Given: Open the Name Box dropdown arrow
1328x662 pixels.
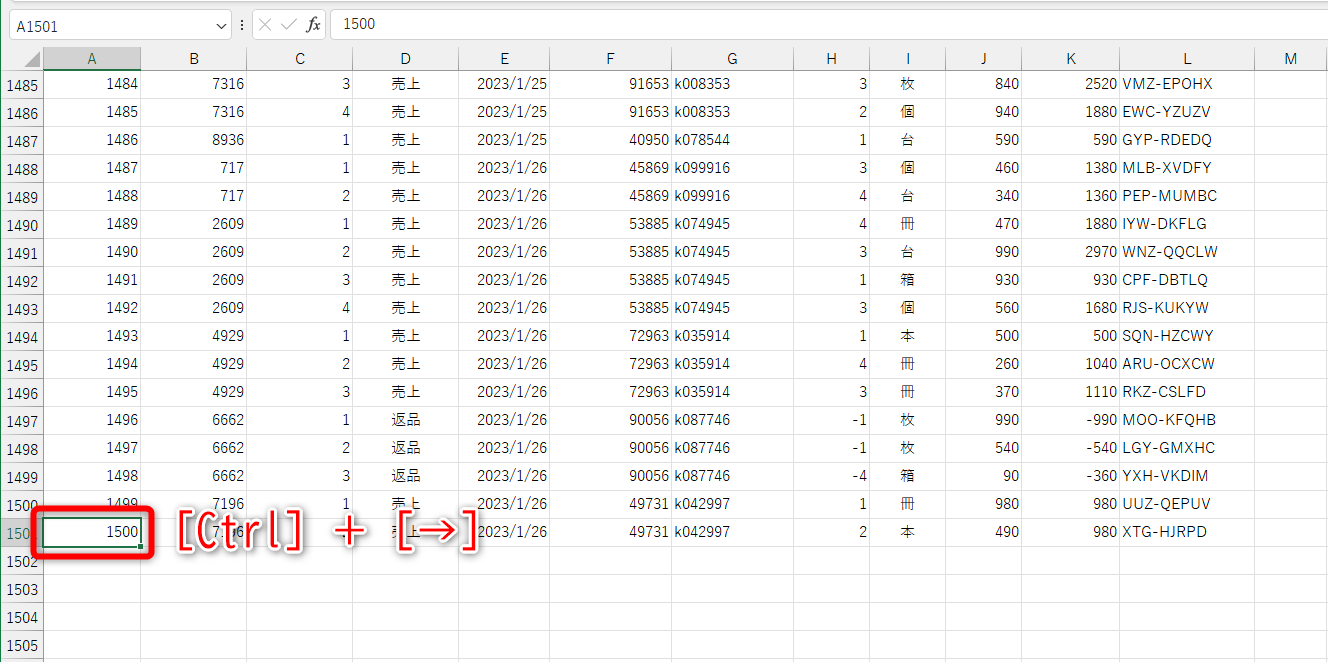Looking at the screenshot, I should pyautogui.click(x=221, y=25).
